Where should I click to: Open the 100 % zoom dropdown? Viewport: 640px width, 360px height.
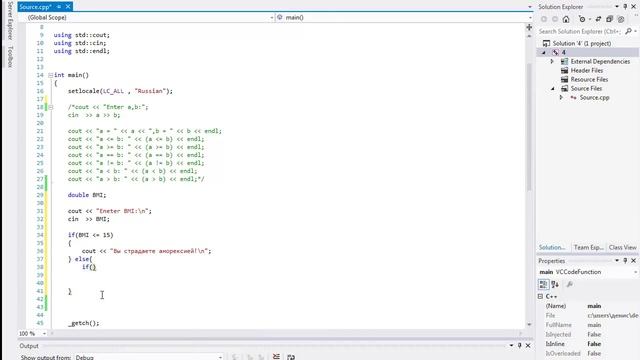44,333
